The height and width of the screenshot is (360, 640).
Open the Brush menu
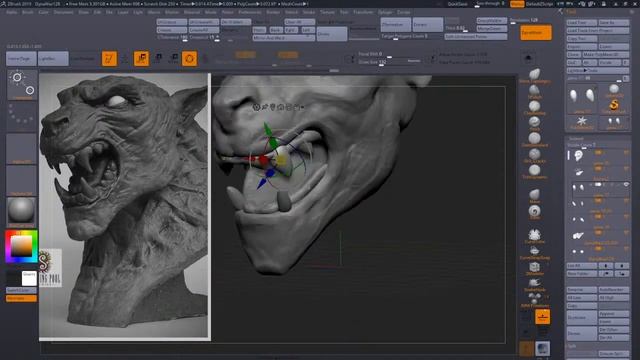tap(28, 12)
